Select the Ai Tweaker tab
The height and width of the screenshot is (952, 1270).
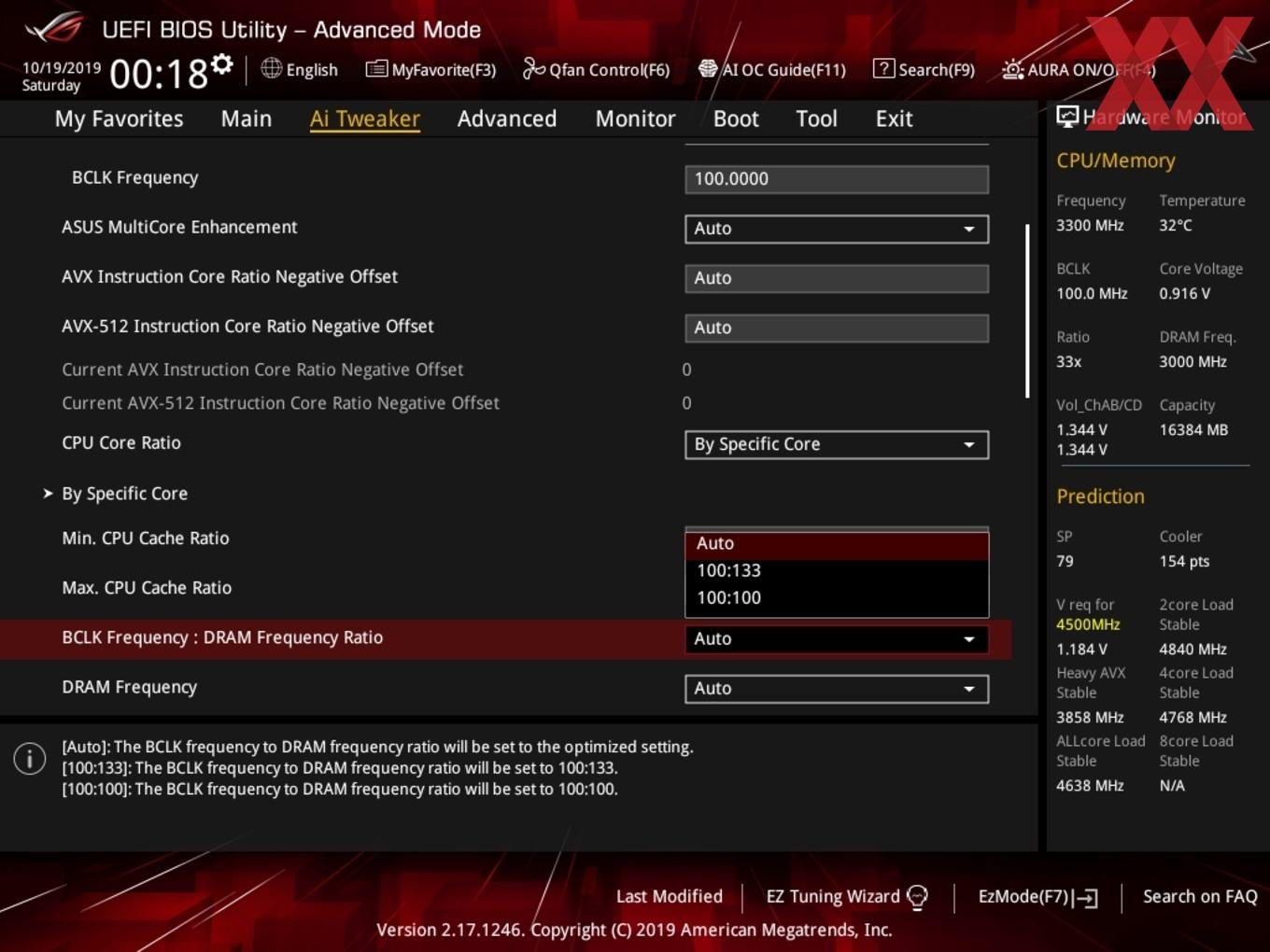pos(365,119)
